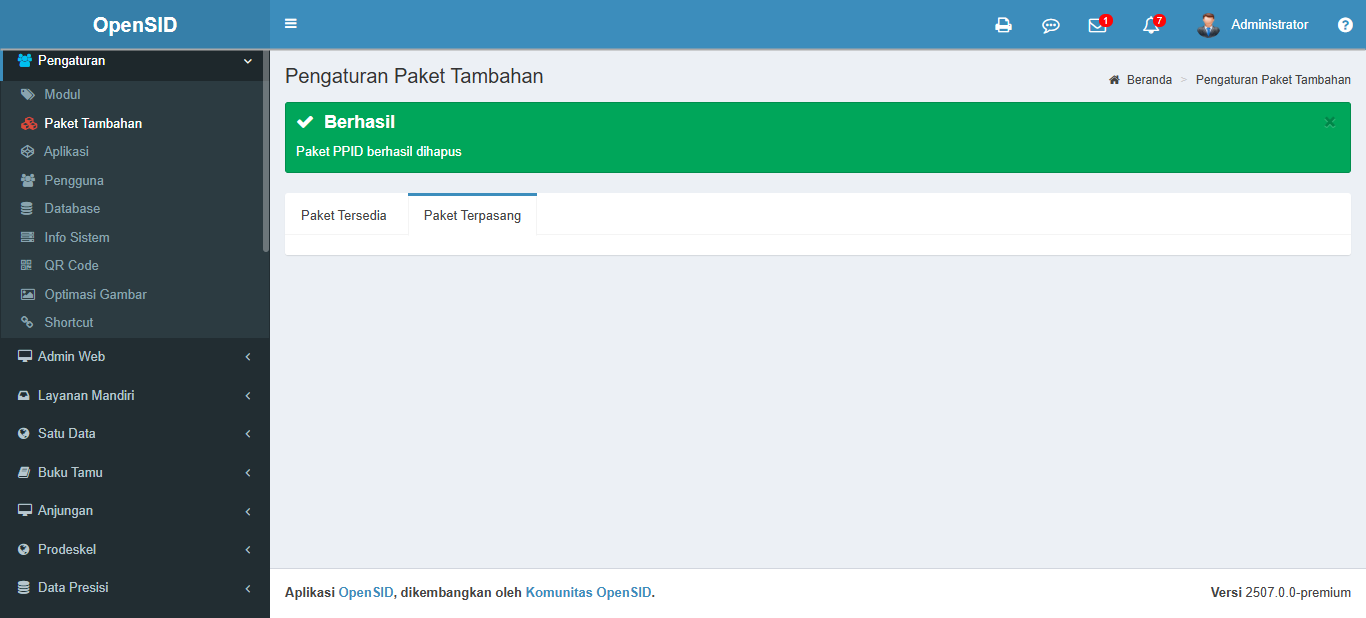Switch to the Paket Tersedia tab
This screenshot has height=618, width=1366.
tap(344, 215)
